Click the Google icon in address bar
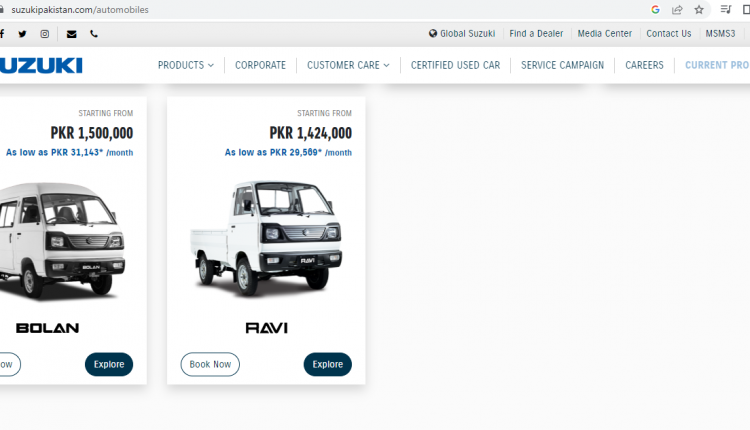The height and width of the screenshot is (430, 750). [655, 10]
